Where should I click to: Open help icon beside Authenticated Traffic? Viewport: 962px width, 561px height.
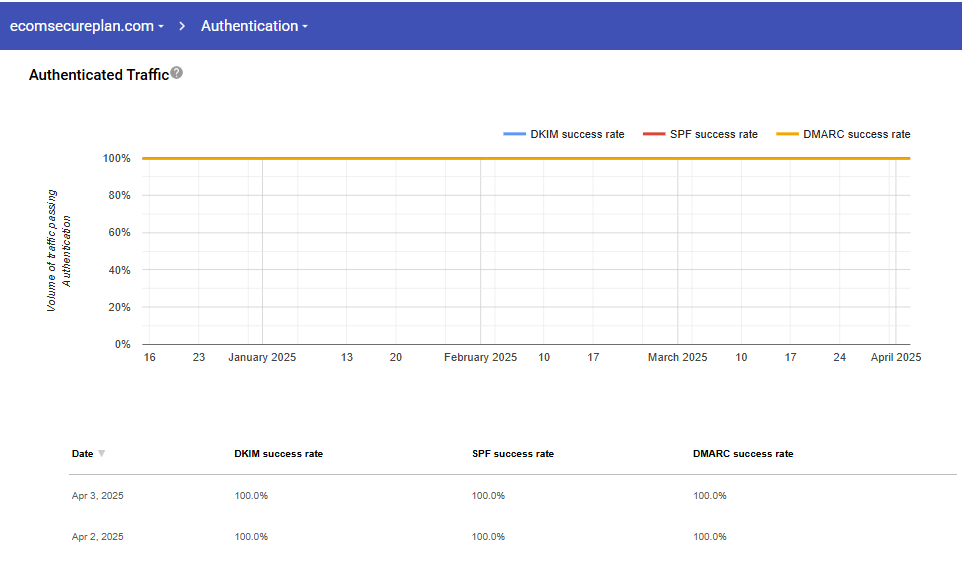click(x=177, y=73)
